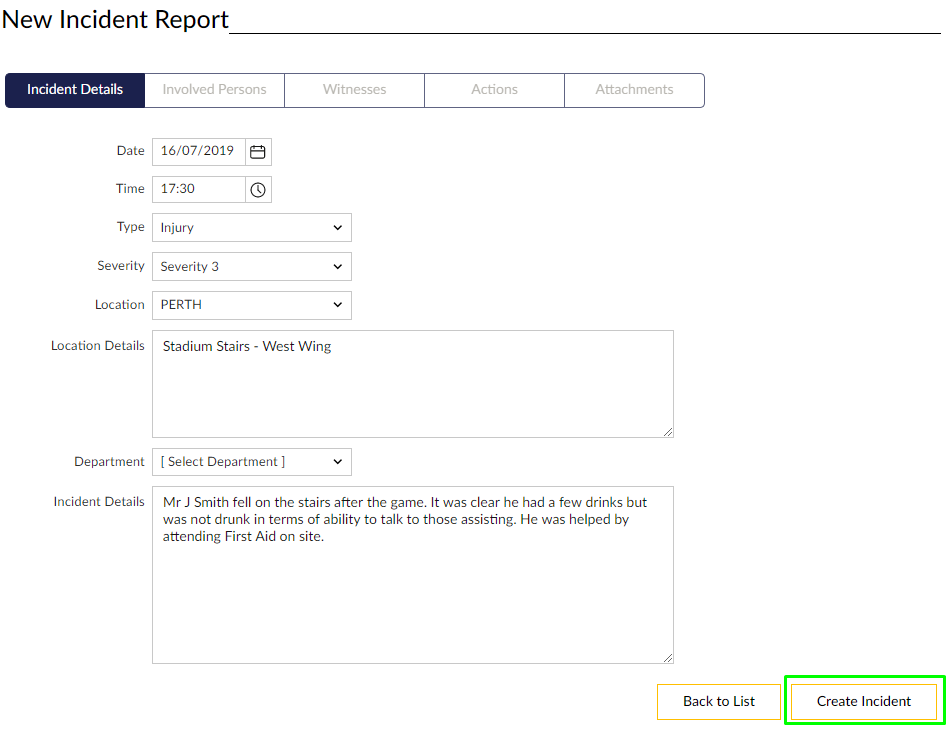Switch to the Involved Persons tab
This screenshot has width=951, height=732.
[215, 90]
